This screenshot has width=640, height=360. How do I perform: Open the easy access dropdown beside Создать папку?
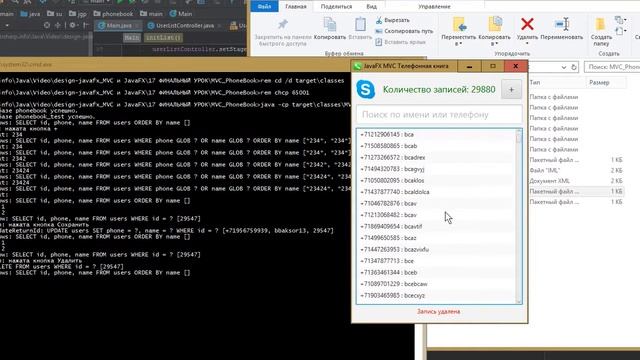(x=620, y=31)
